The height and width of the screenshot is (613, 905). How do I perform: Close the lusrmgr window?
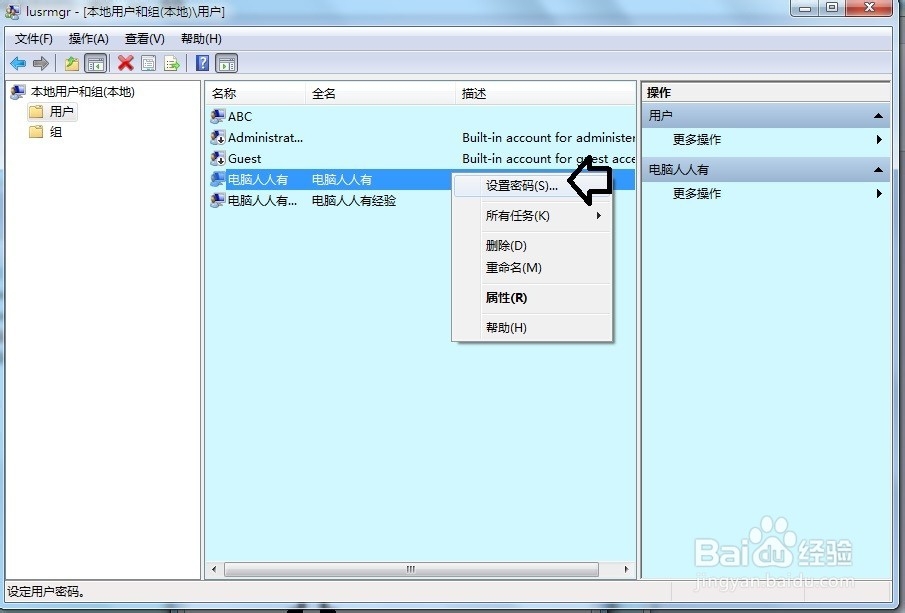tap(870, 8)
